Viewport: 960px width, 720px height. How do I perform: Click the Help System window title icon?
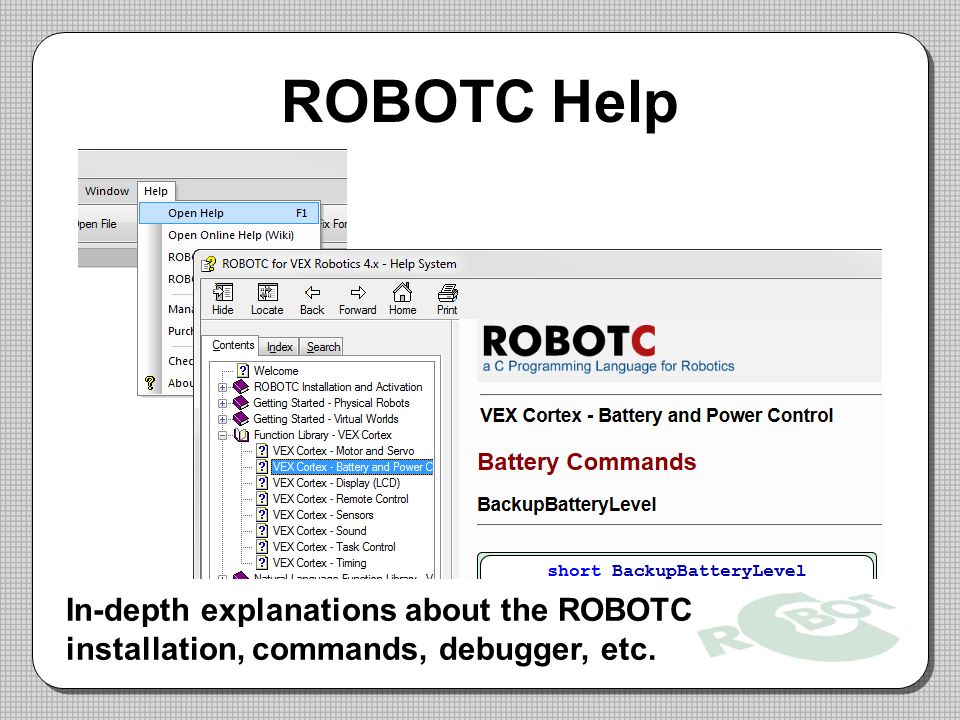click(x=209, y=264)
